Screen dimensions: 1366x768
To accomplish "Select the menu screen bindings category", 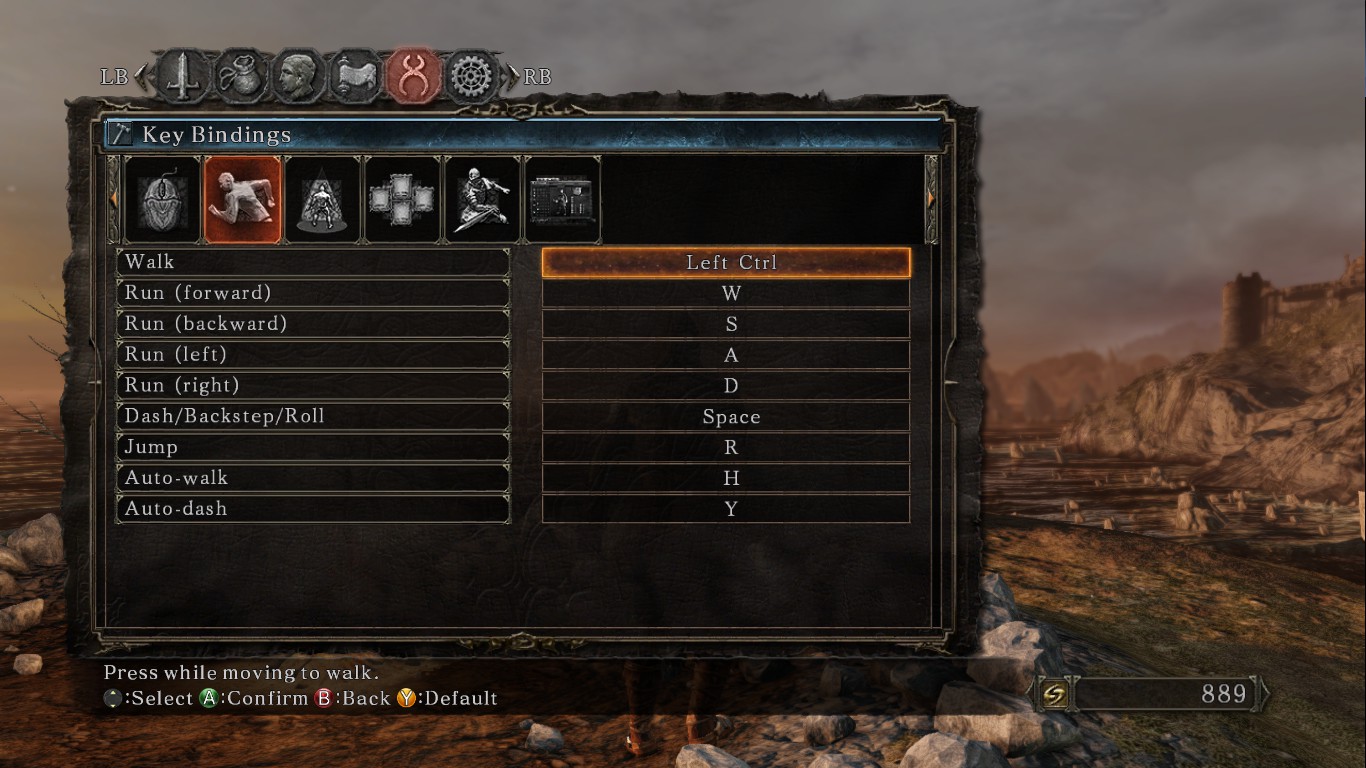I will tap(562, 199).
